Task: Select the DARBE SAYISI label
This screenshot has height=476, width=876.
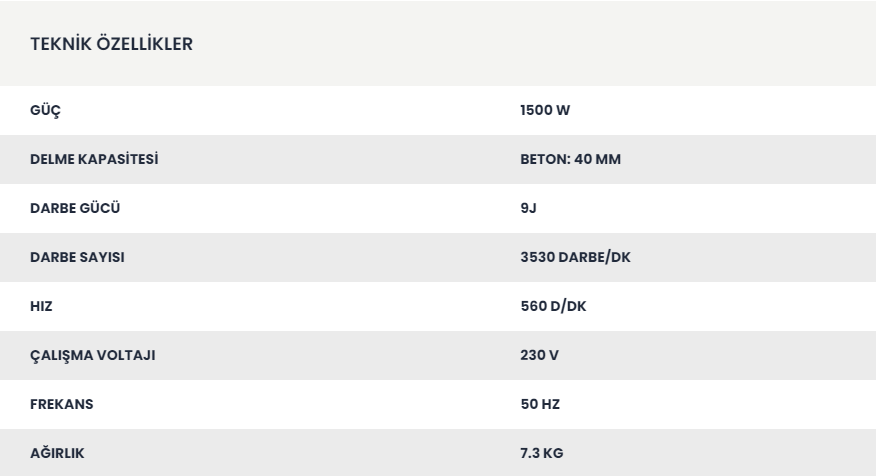Action: click(77, 257)
